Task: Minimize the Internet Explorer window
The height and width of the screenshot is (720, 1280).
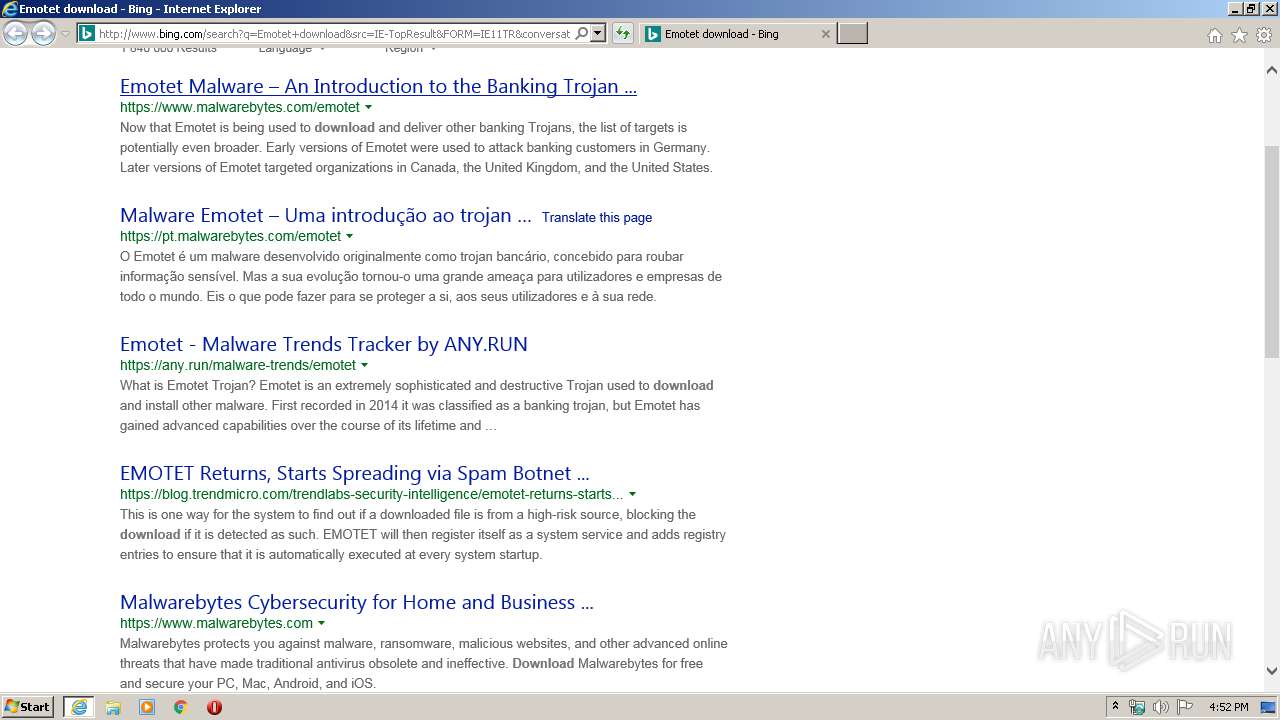Action: (1235, 8)
